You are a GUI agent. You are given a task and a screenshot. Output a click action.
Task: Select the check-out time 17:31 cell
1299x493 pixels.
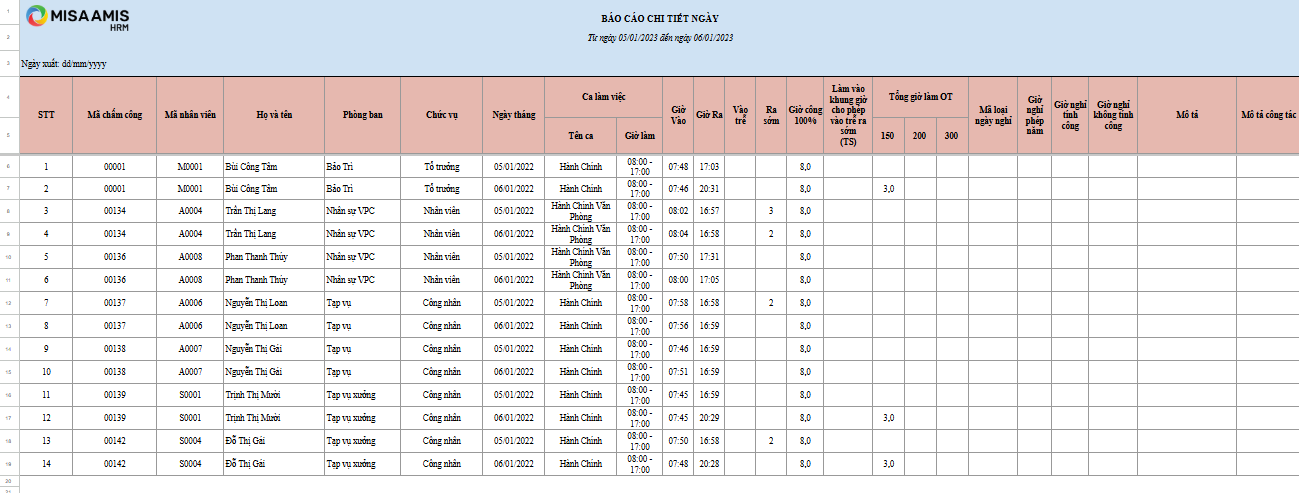tap(709, 257)
